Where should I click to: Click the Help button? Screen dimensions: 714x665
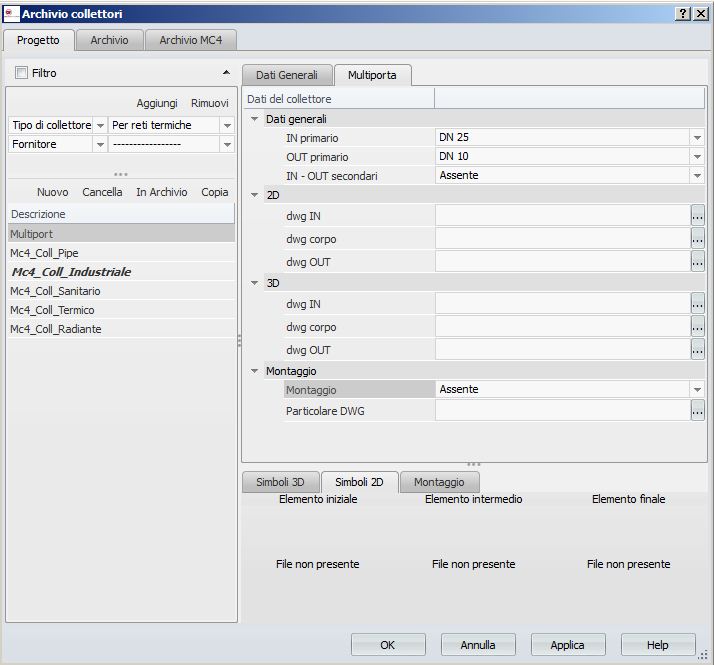tap(658, 645)
